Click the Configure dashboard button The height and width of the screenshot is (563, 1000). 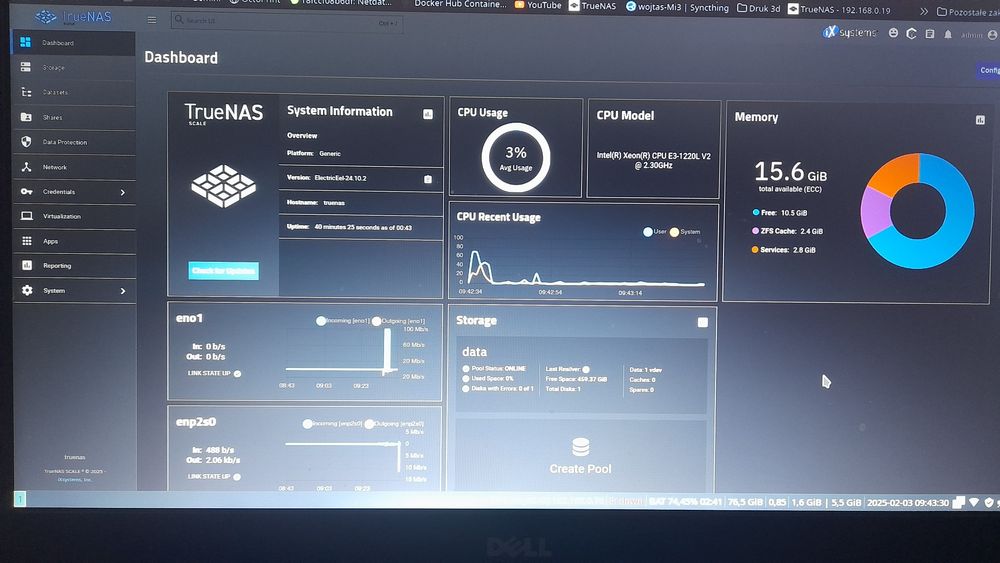tap(988, 70)
